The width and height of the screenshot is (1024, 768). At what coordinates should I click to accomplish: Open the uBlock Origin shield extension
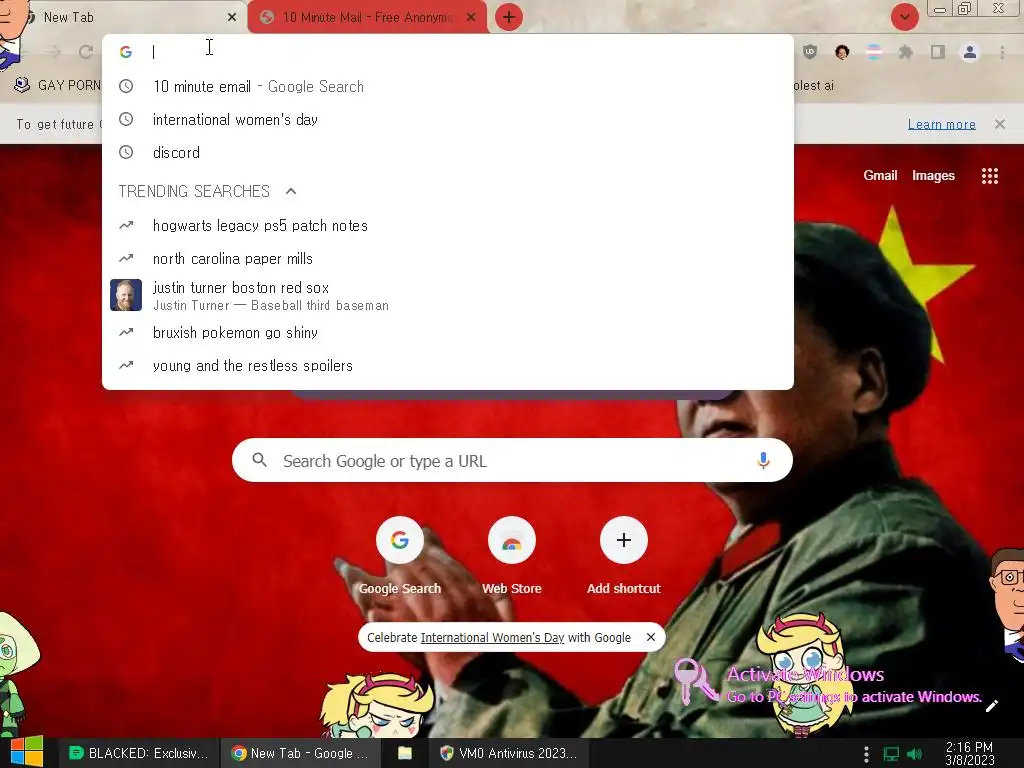810,52
